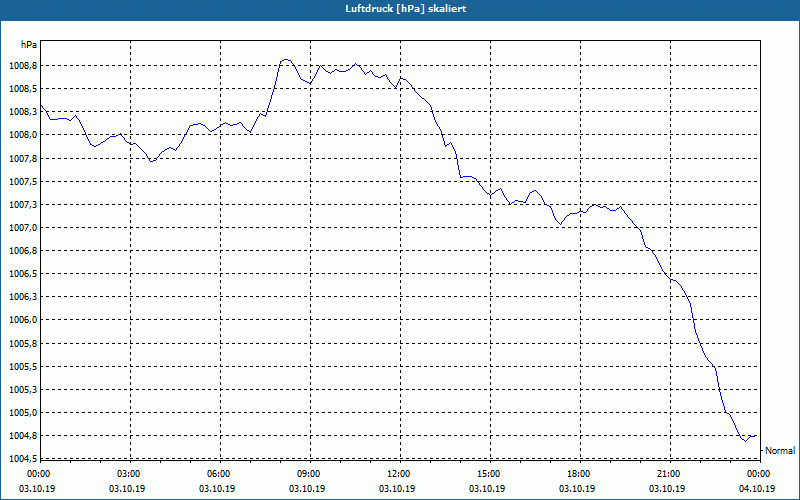This screenshot has width=800, height=500.
Task: Select the 04.10.19 date label
Action: tap(757, 489)
